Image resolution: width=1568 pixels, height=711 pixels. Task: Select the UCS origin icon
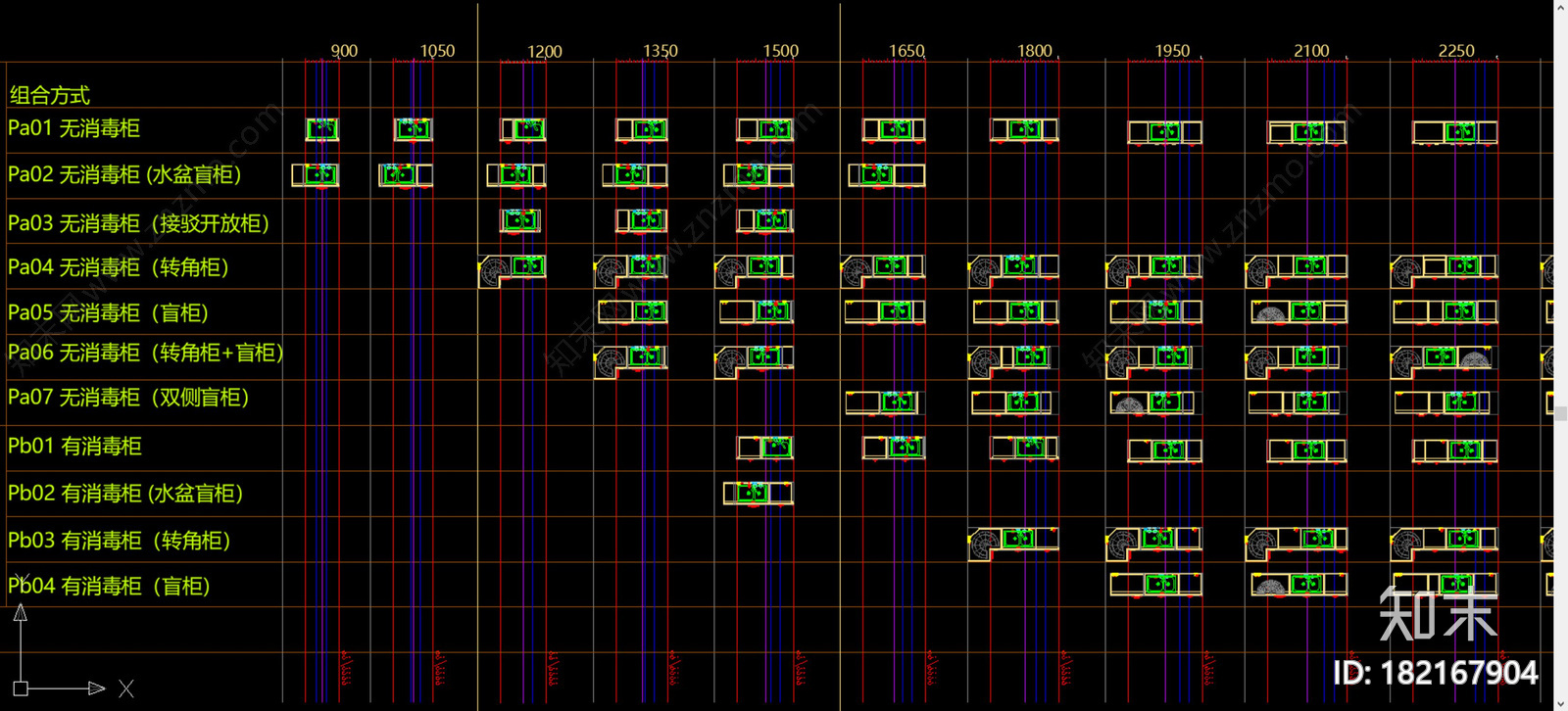pos(21,688)
